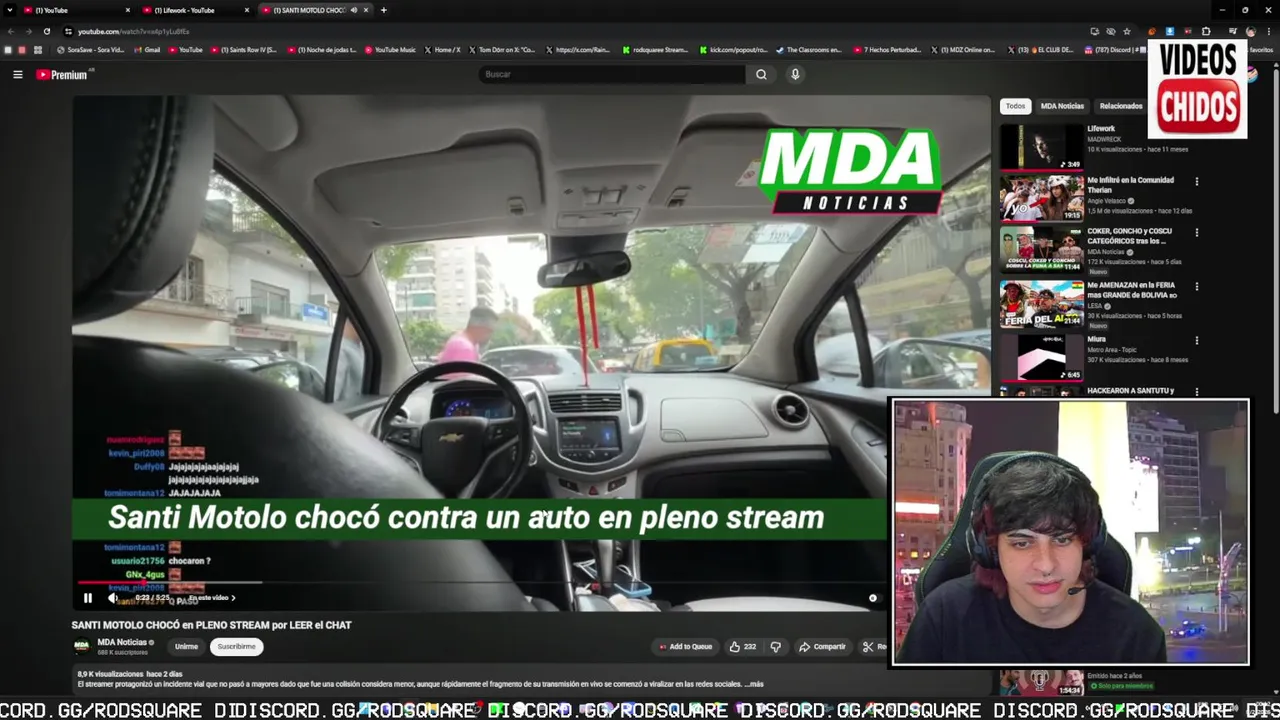Expand the 'En este vídeo' chapters chevron

click(233, 598)
